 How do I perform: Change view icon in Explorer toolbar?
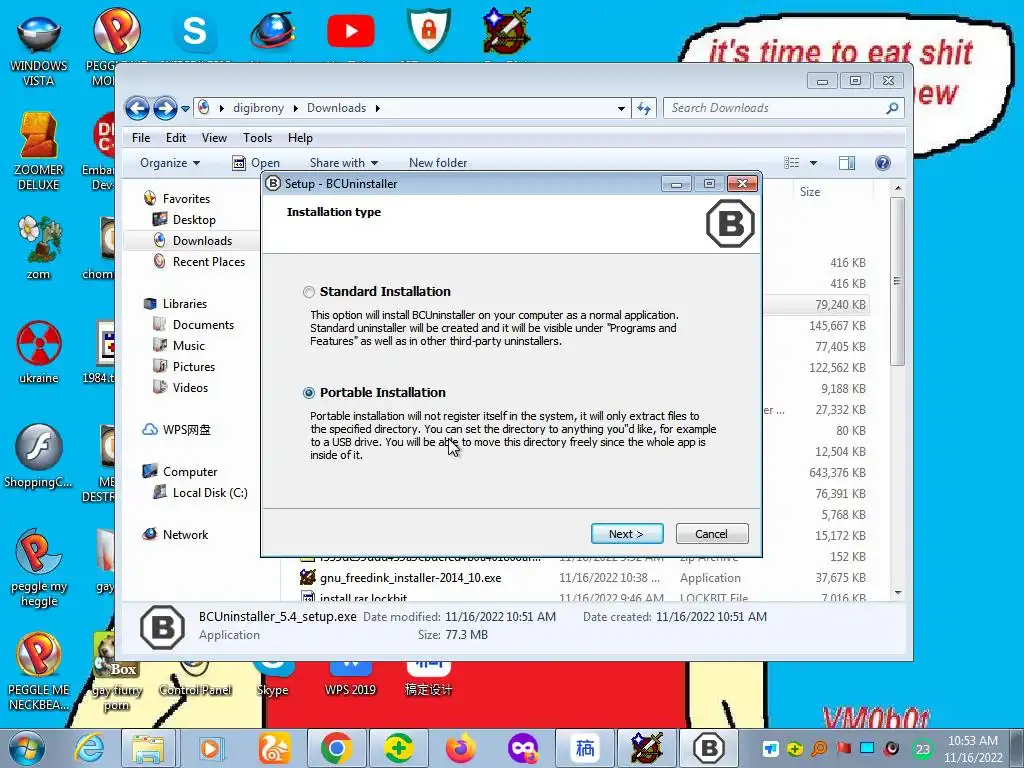(x=792, y=163)
